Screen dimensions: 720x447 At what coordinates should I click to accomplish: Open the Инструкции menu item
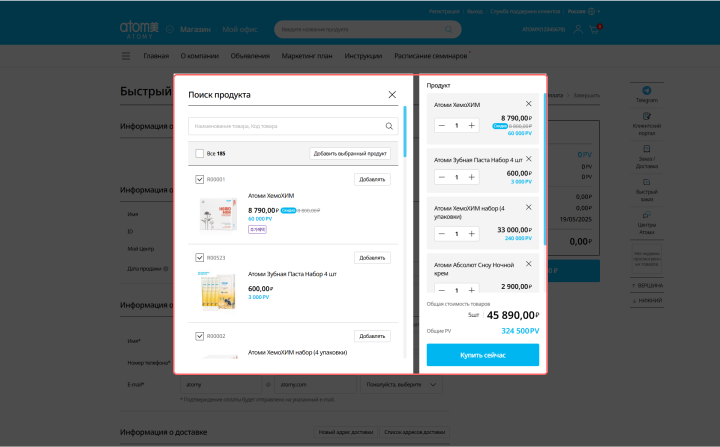tap(363, 56)
